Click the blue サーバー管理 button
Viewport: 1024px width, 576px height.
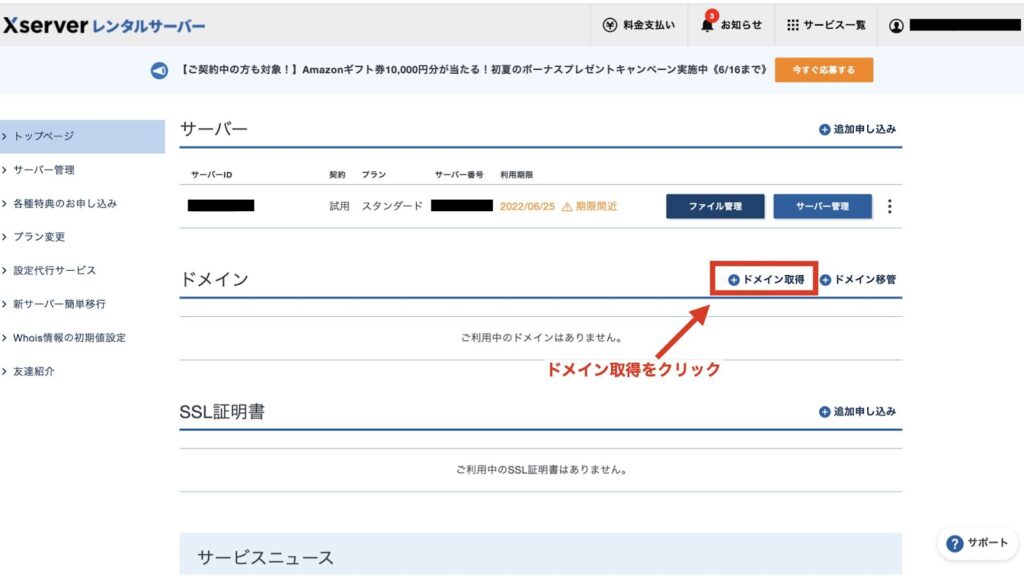point(822,206)
